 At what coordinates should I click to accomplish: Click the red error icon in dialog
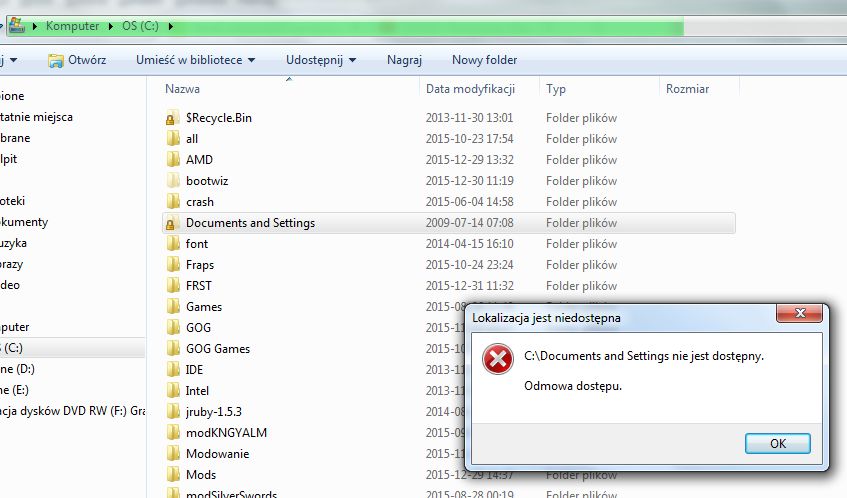pyautogui.click(x=497, y=359)
